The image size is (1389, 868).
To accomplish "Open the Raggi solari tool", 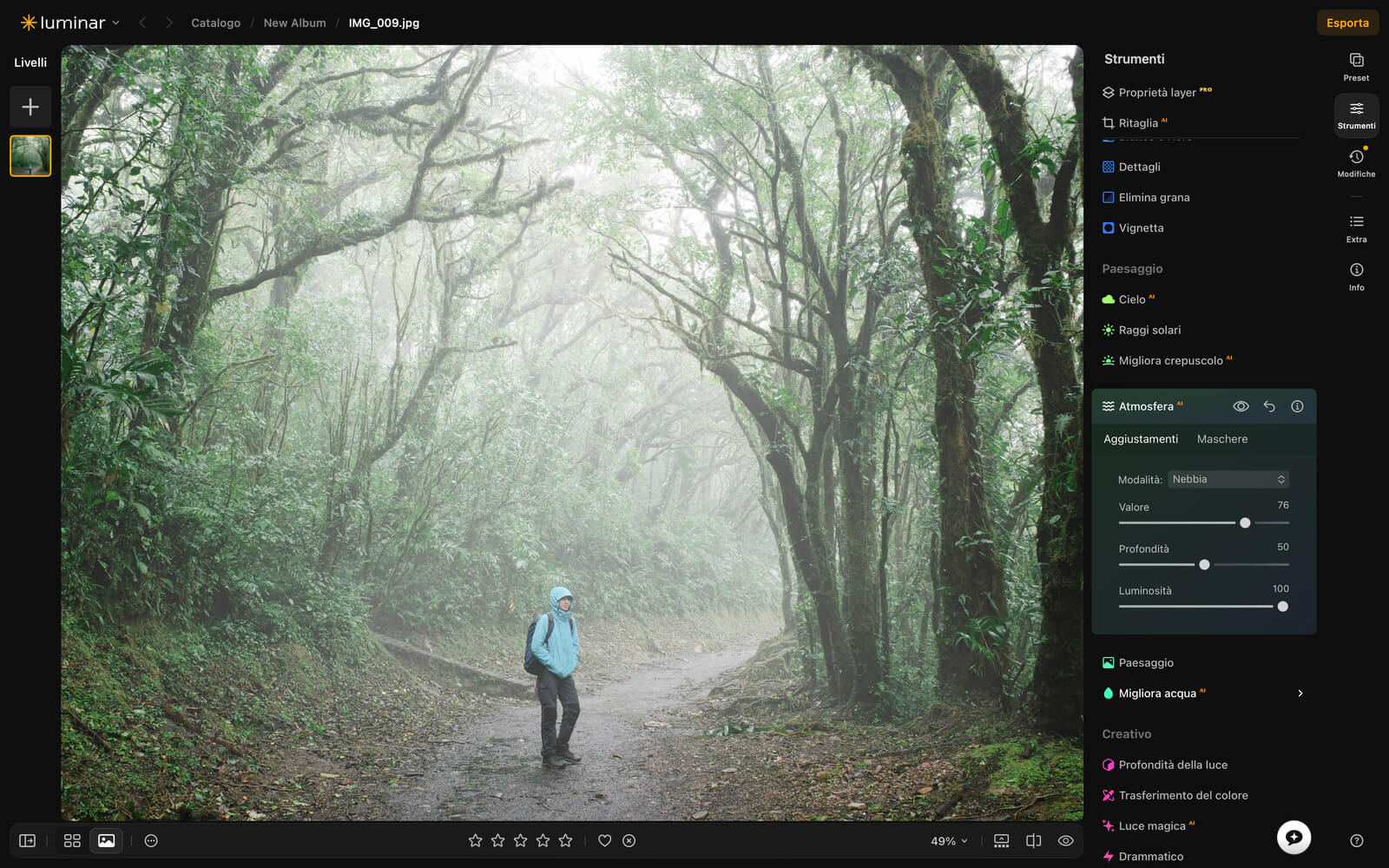I will coord(1142,330).
